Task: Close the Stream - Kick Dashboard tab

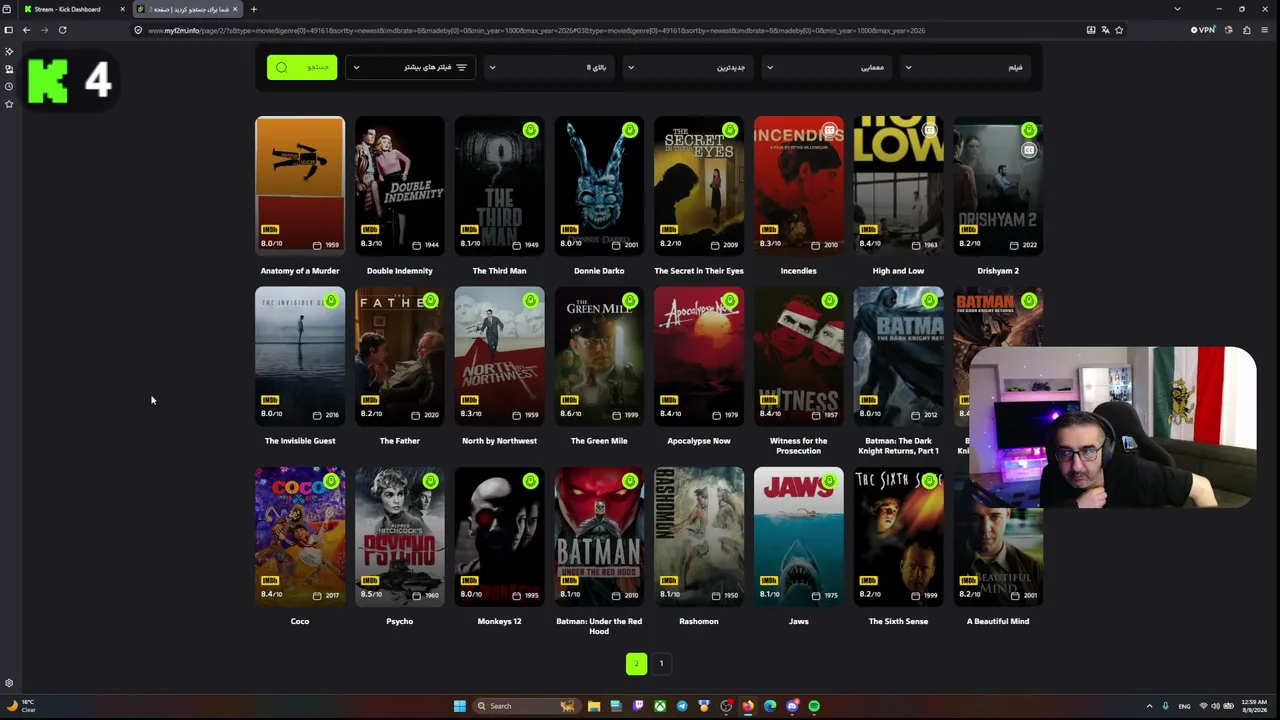Action: tap(122, 9)
